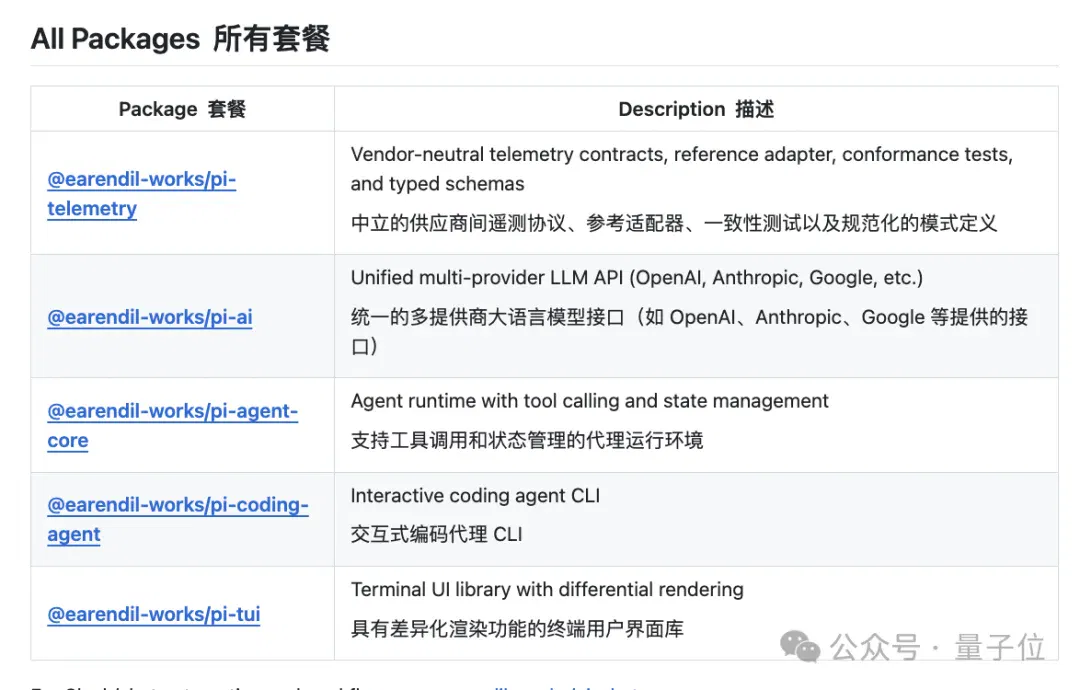1080x690 pixels.
Task: Click the Unified multi-provider LLM API description
Action: [x=636, y=278]
